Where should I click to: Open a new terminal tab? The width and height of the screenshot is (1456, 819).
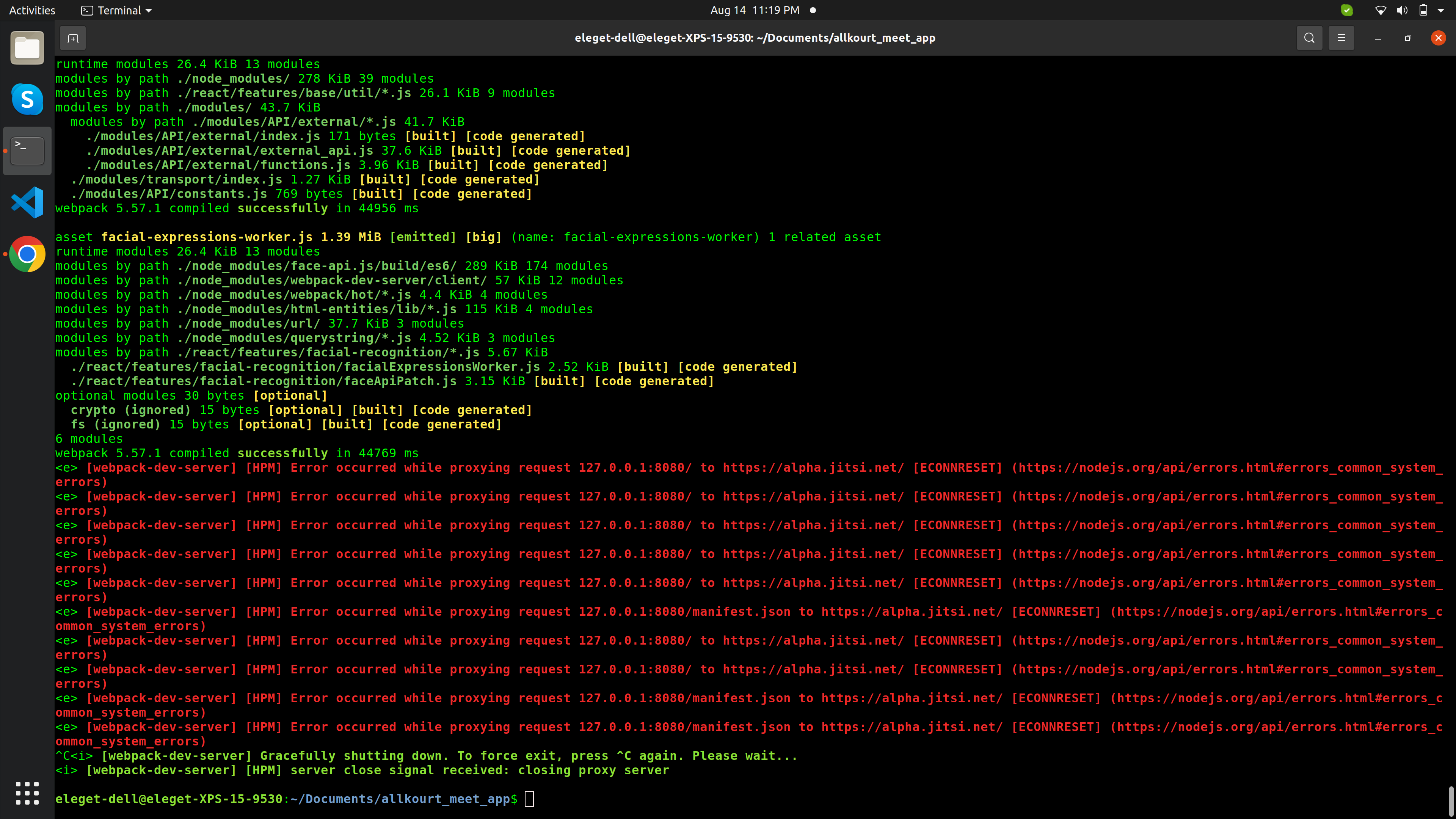pyautogui.click(x=73, y=38)
